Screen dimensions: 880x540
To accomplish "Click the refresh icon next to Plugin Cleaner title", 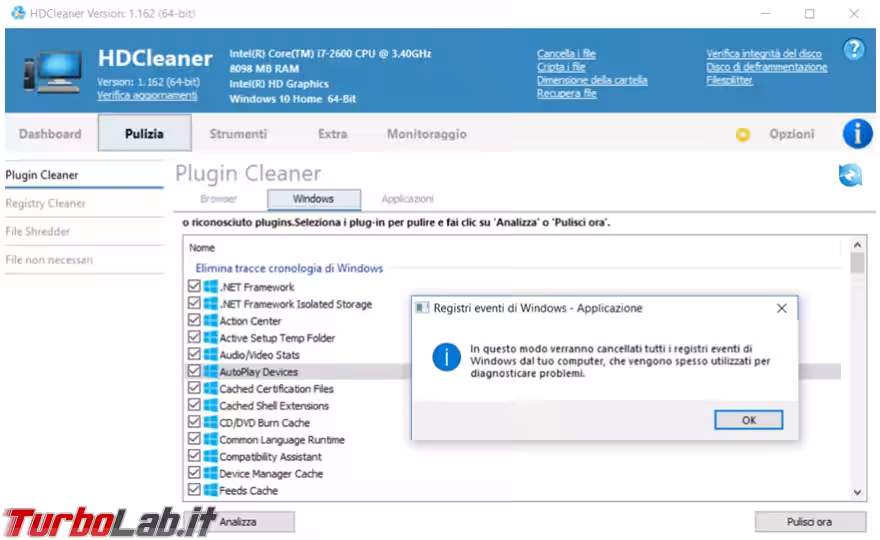I will [850, 175].
